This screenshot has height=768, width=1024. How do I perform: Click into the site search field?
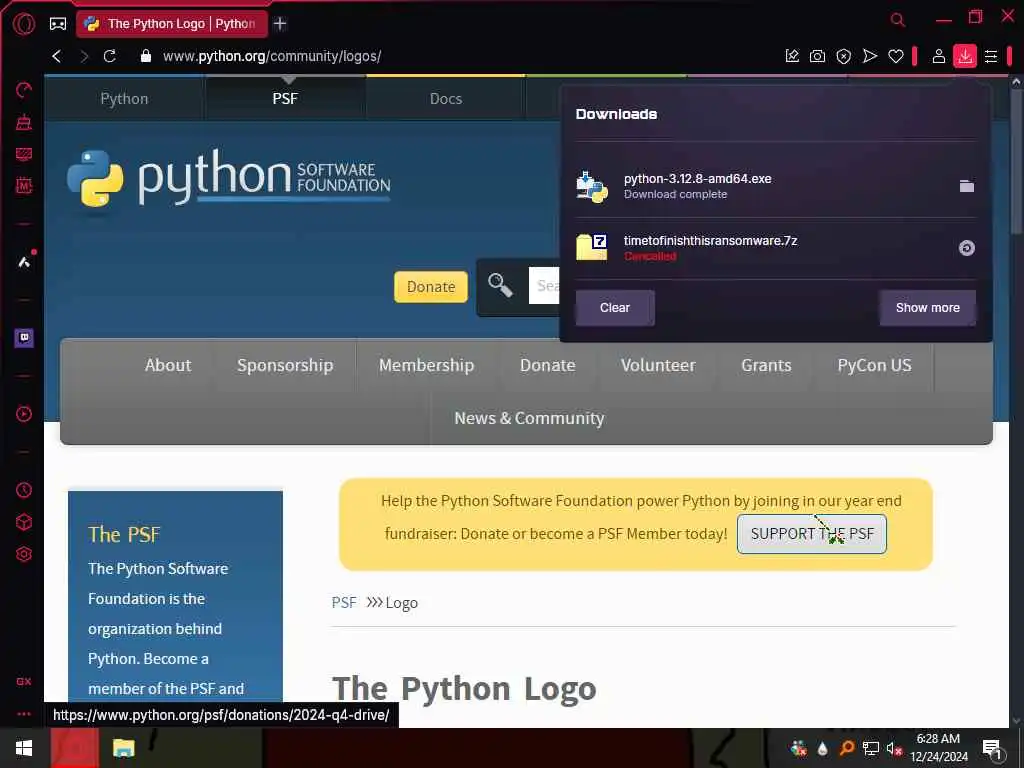click(545, 285)
